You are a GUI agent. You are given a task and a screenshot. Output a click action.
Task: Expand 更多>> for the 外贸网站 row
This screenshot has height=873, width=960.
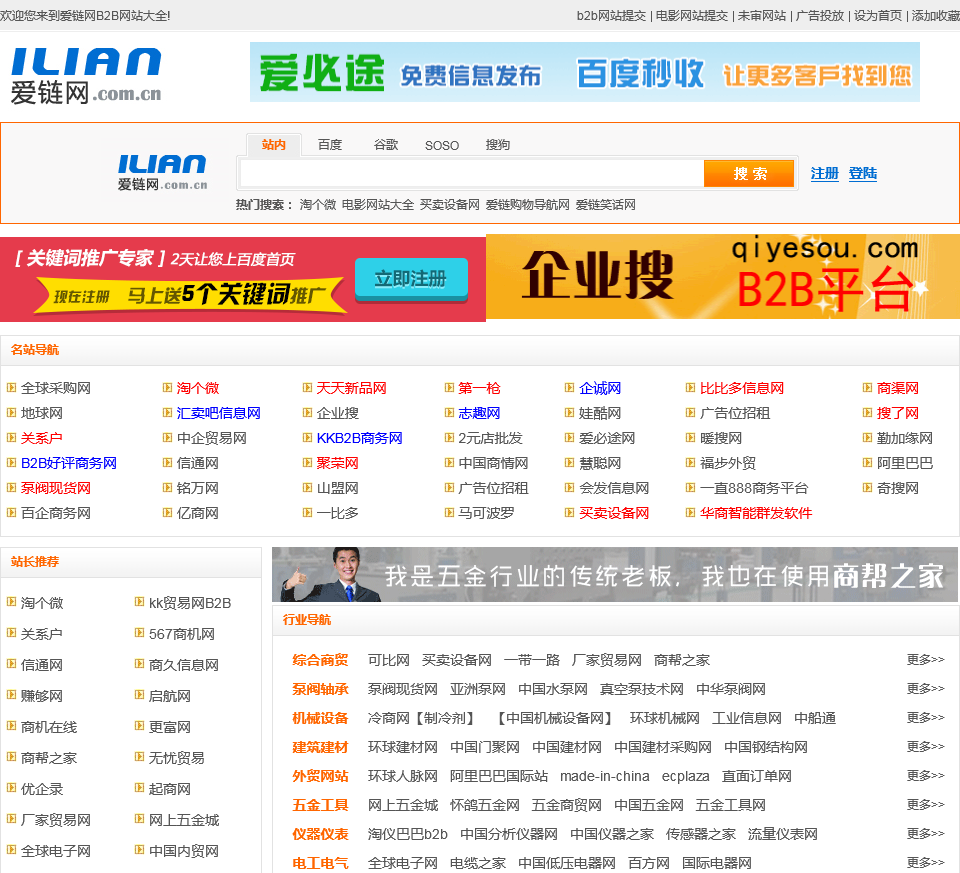pos(925,776)
